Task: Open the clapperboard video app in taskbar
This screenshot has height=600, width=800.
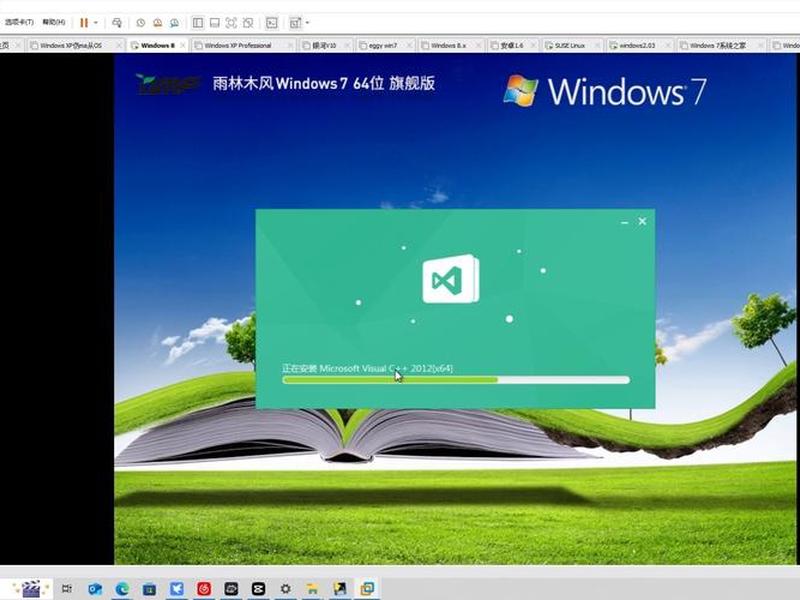Action: pos(32,589)
